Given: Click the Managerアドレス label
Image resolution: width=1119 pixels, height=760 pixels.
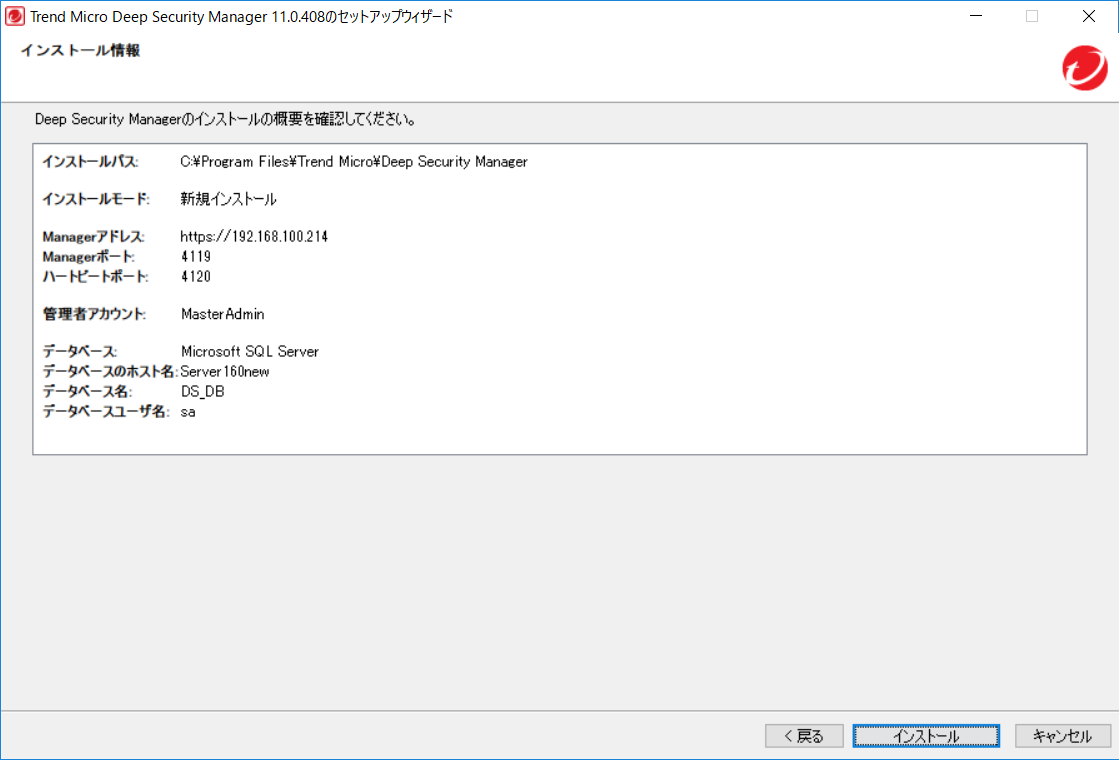Looking at the screenshot, I should pos(93,236).
